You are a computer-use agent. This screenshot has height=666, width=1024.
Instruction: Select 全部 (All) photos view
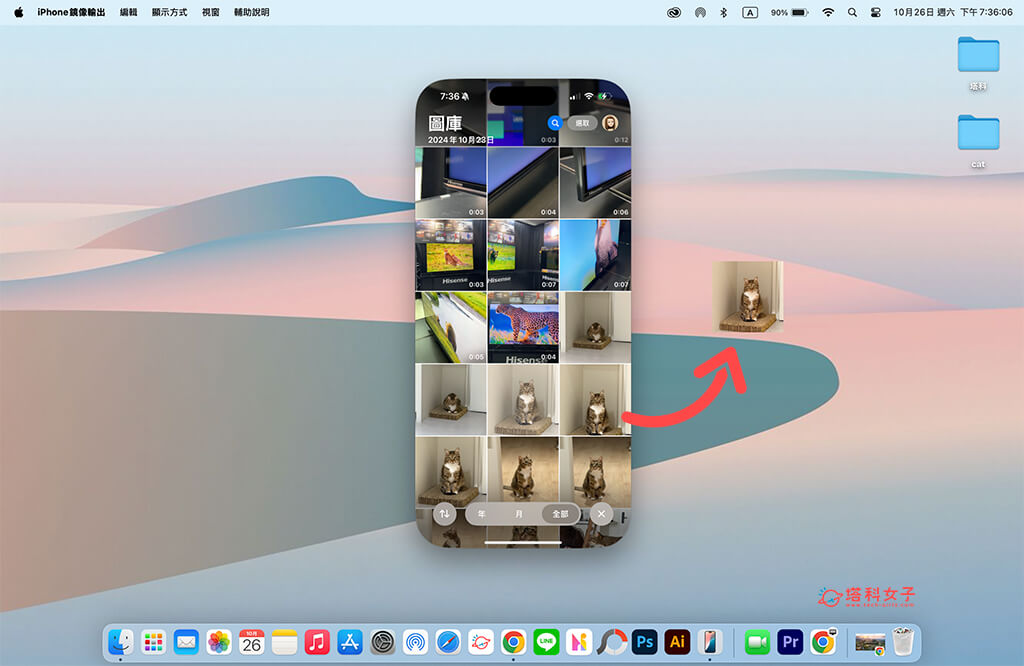coord(560,514)
